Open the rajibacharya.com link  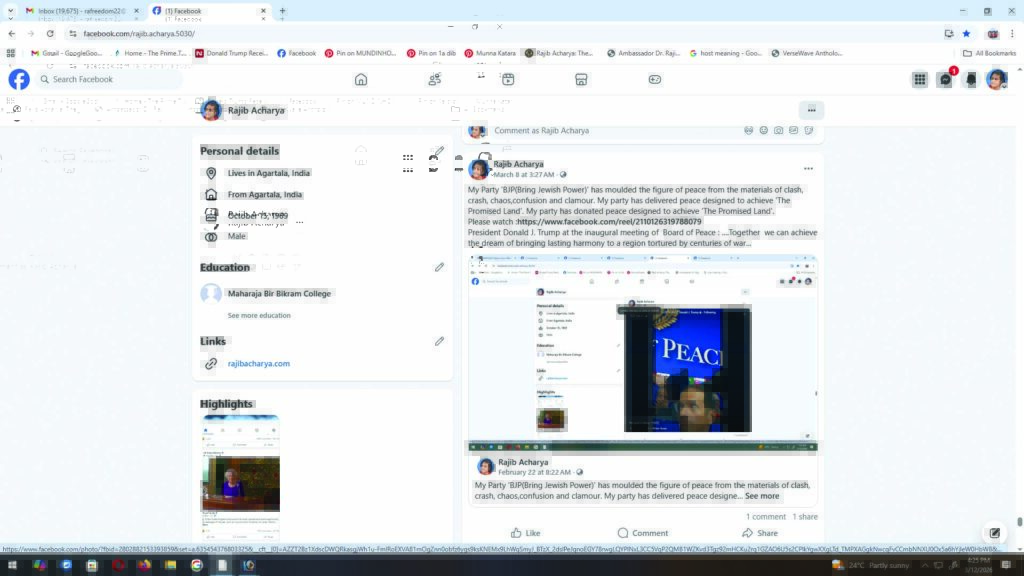(x=259, y=364)
